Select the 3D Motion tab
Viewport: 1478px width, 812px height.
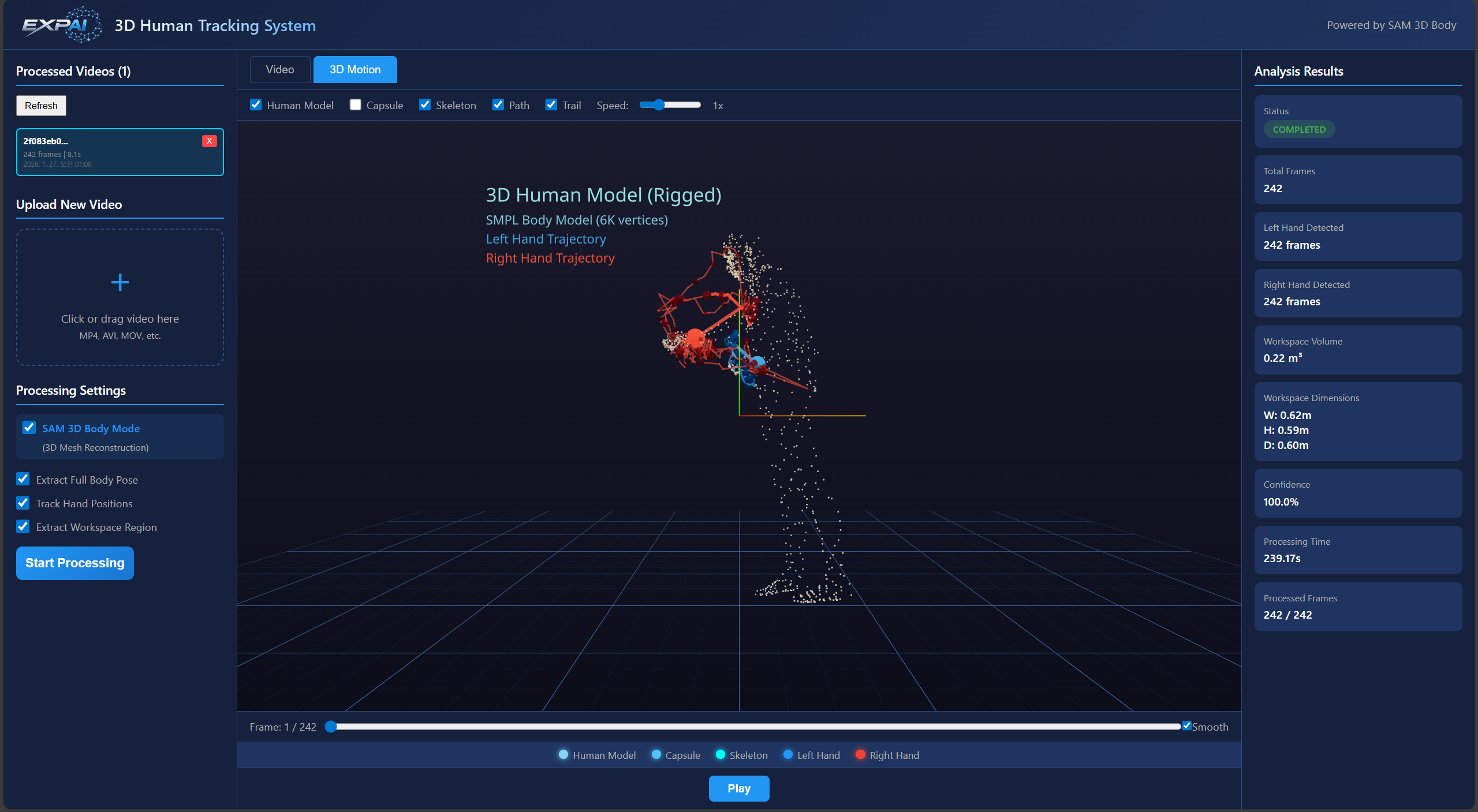point(354,69)
